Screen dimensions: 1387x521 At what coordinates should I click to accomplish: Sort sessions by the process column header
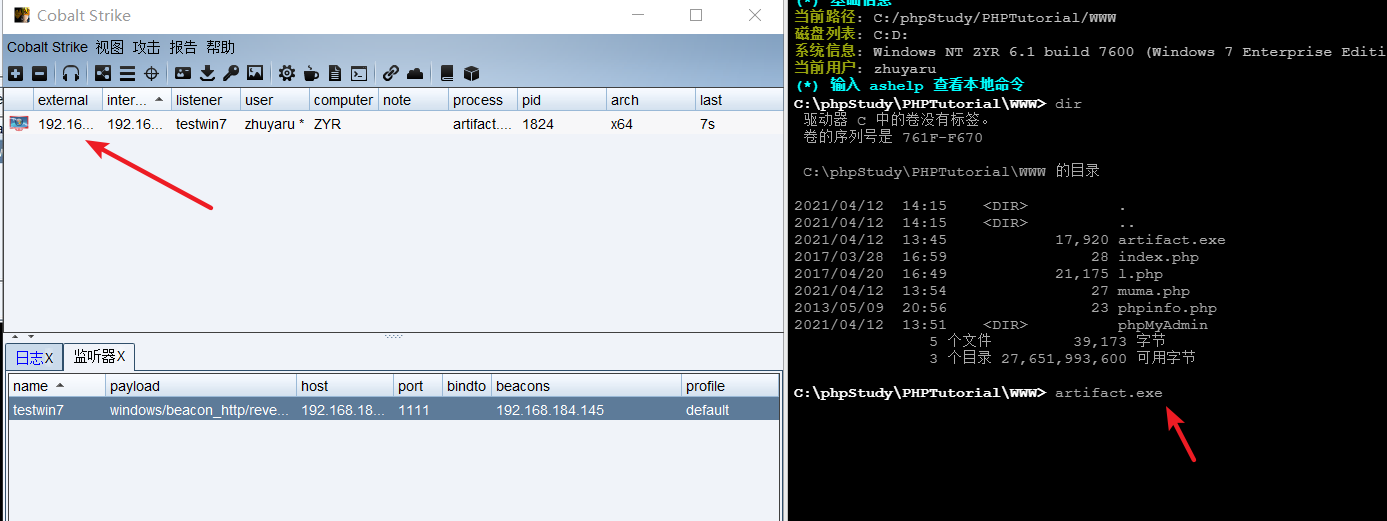point(483,100)
